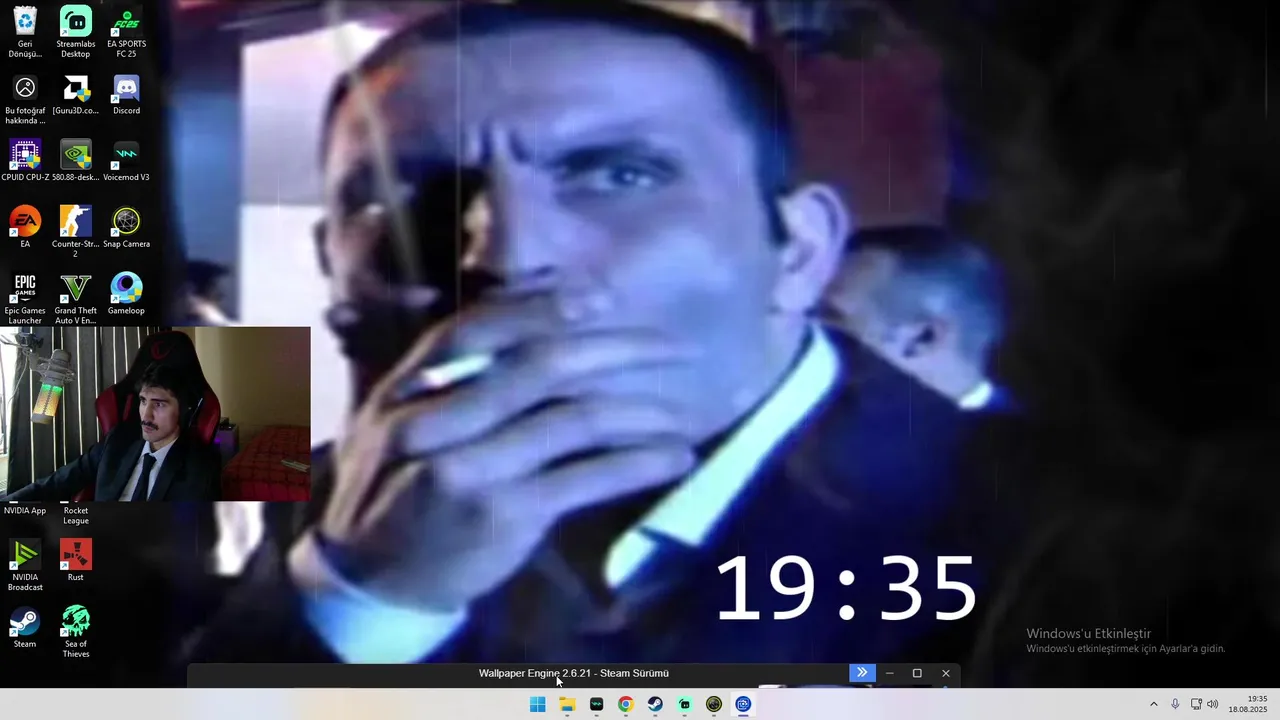Viewport: 1280px width, 720px height.
Task: Open the Steam desktop shortcut
Action: point(25,627)
